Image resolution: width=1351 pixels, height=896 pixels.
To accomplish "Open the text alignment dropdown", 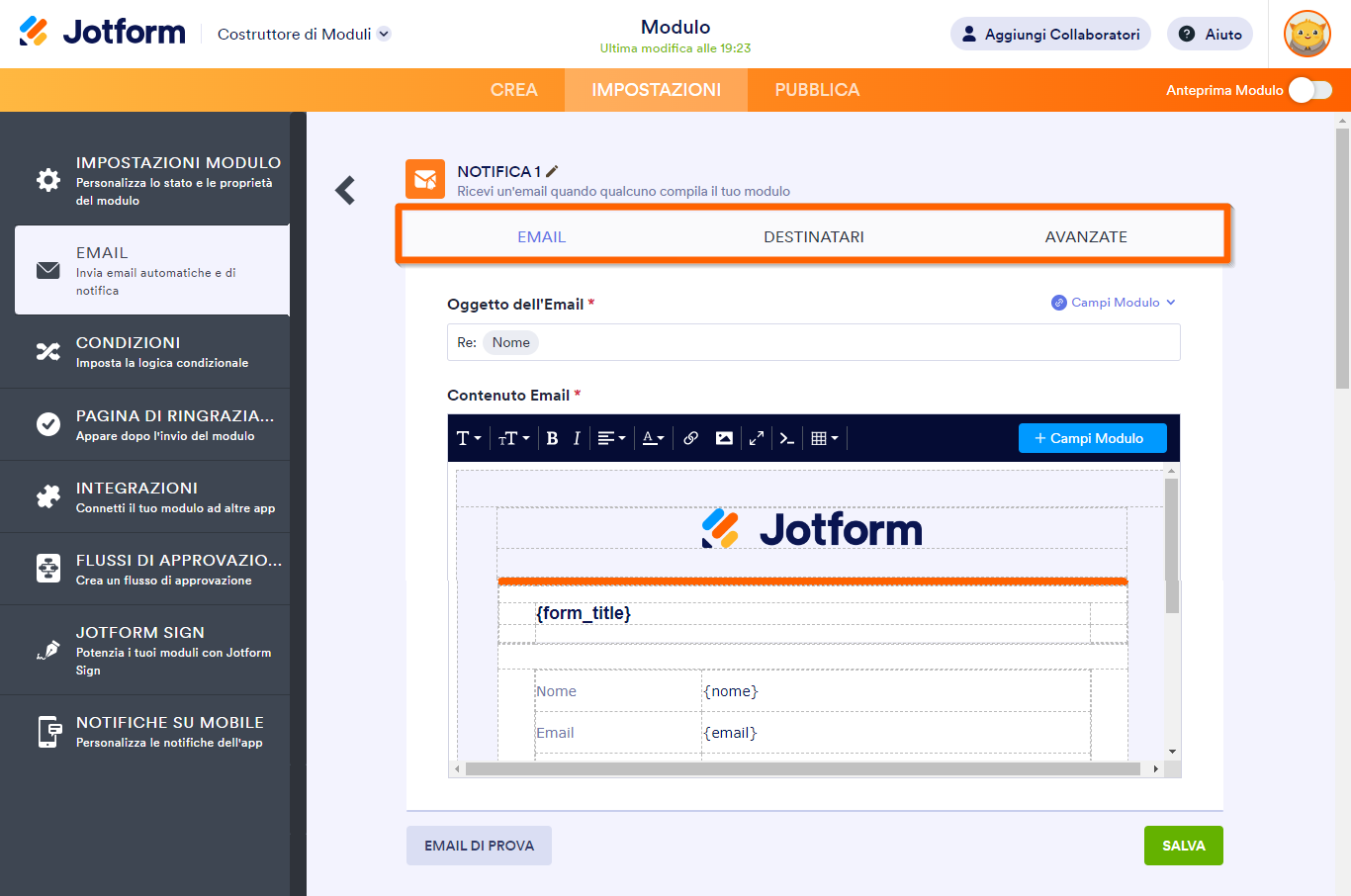I will [x=612, y=438].
